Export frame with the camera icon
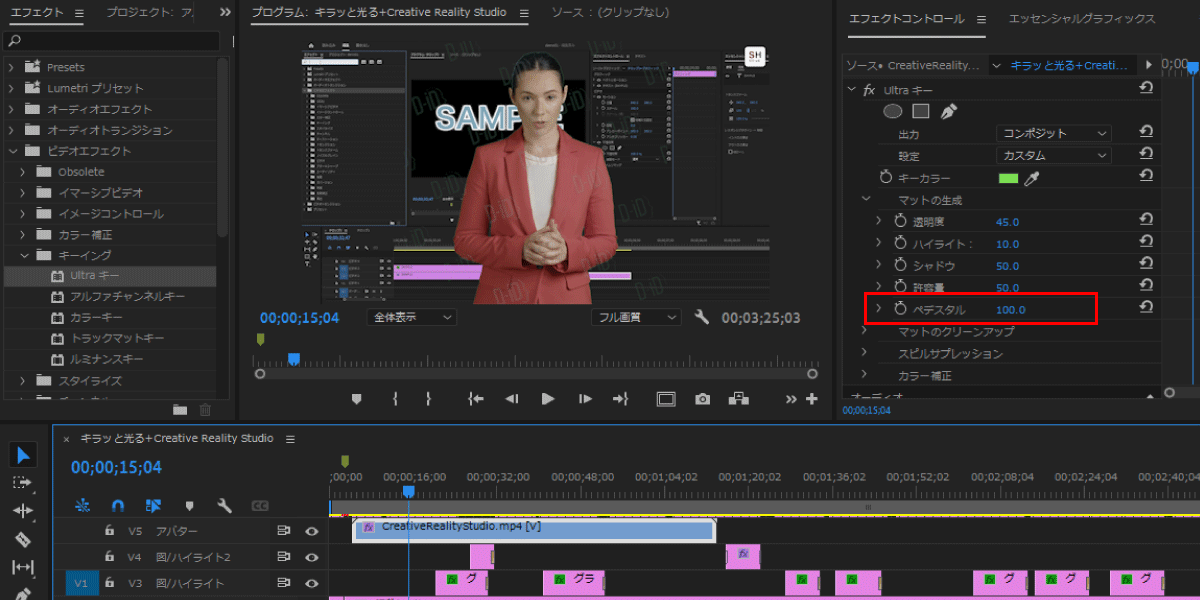 (x=703, y=399)
